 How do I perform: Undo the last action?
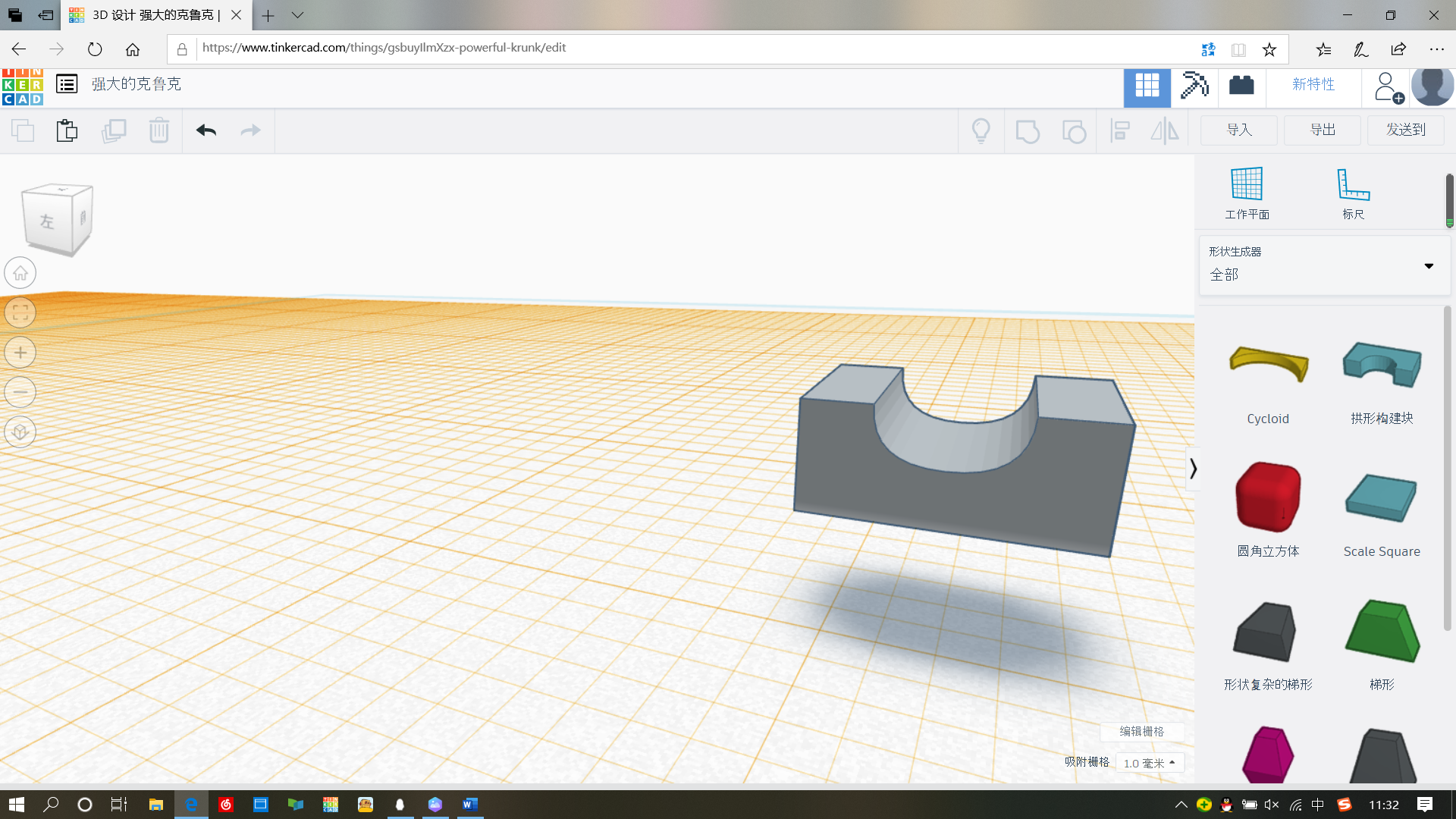pos(206,130)
